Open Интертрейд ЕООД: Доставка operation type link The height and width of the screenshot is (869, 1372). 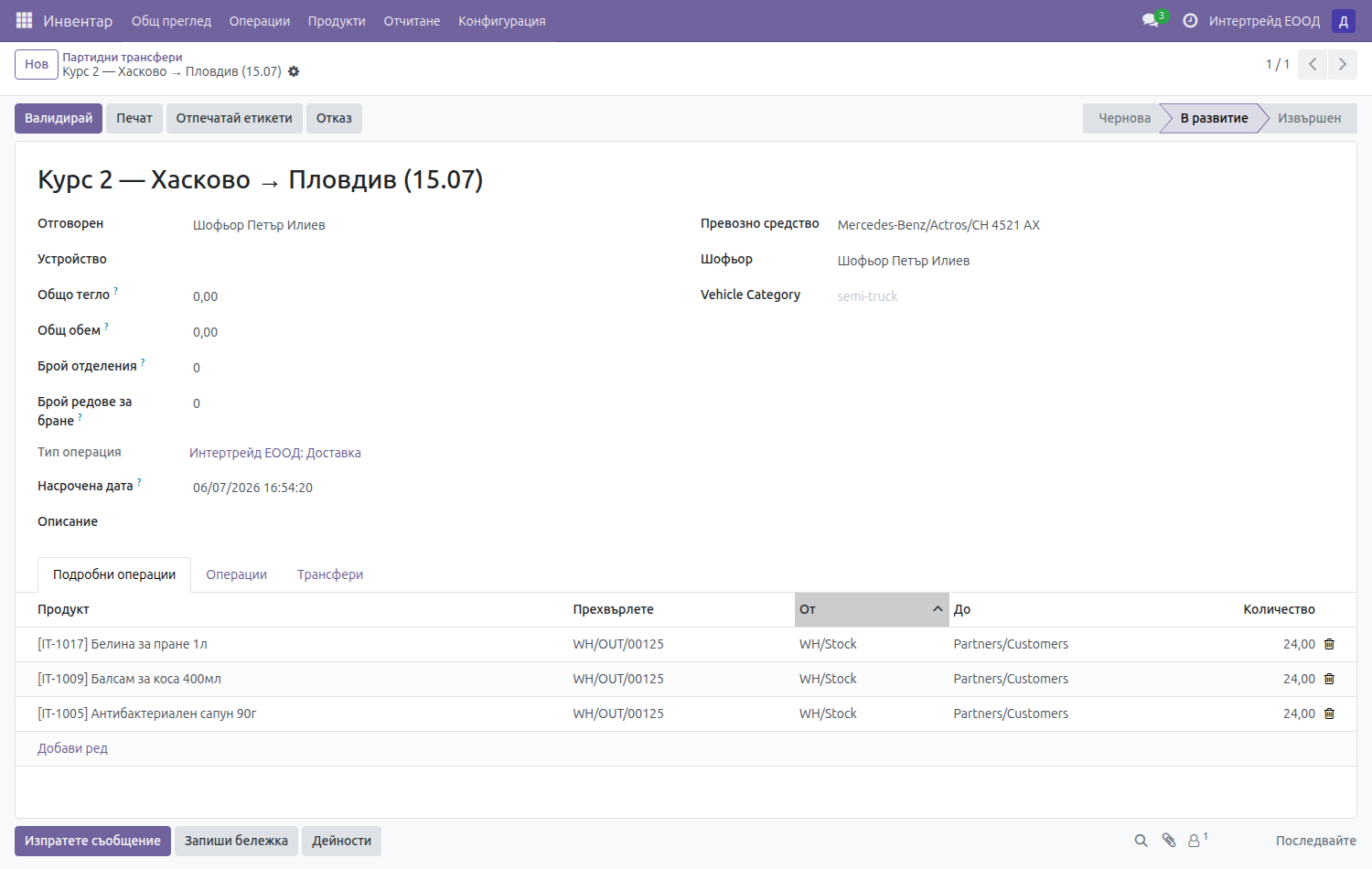pyautogui.click(x=275, y=453)
